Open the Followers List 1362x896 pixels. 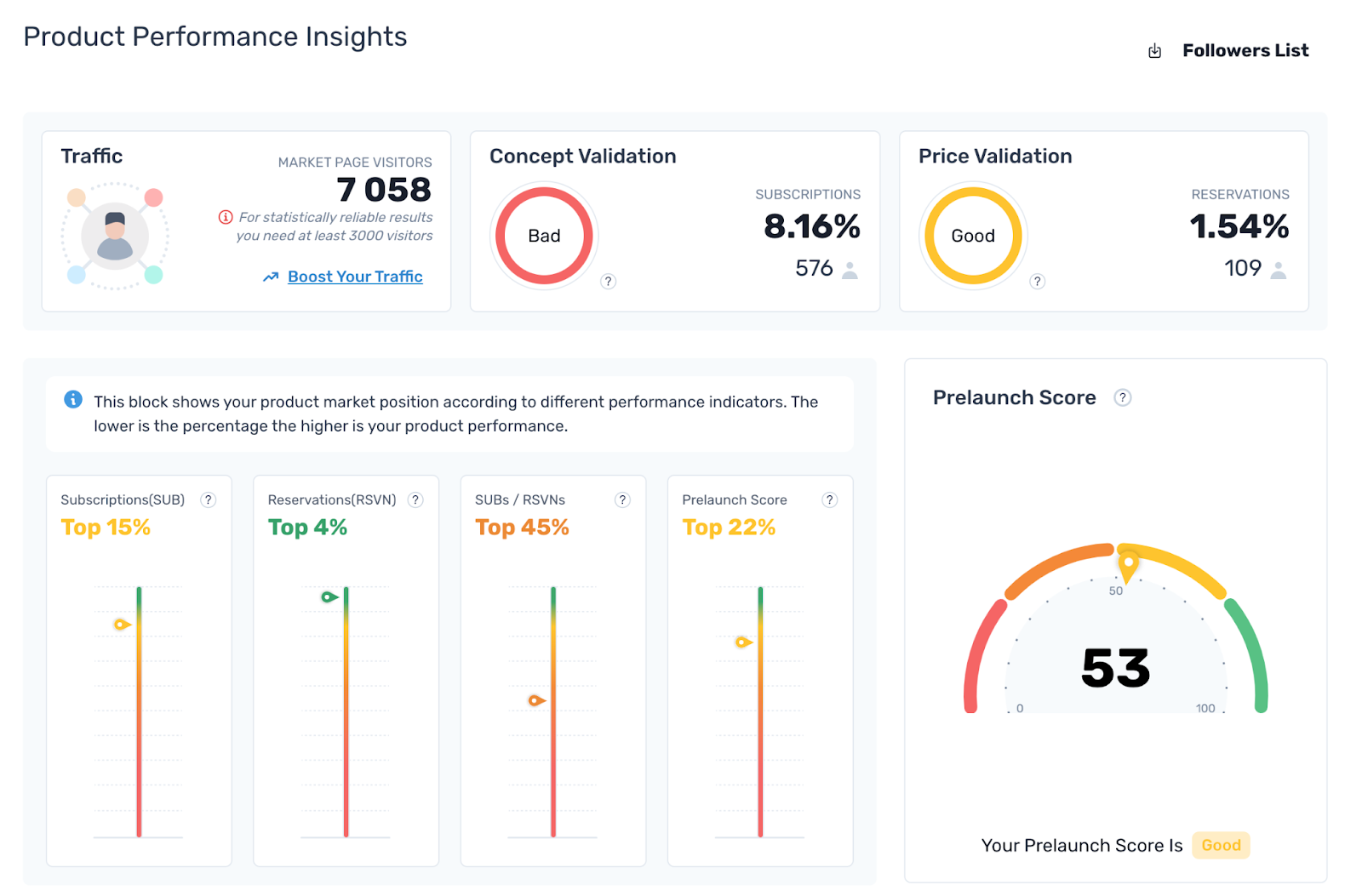coord(1245,51)
